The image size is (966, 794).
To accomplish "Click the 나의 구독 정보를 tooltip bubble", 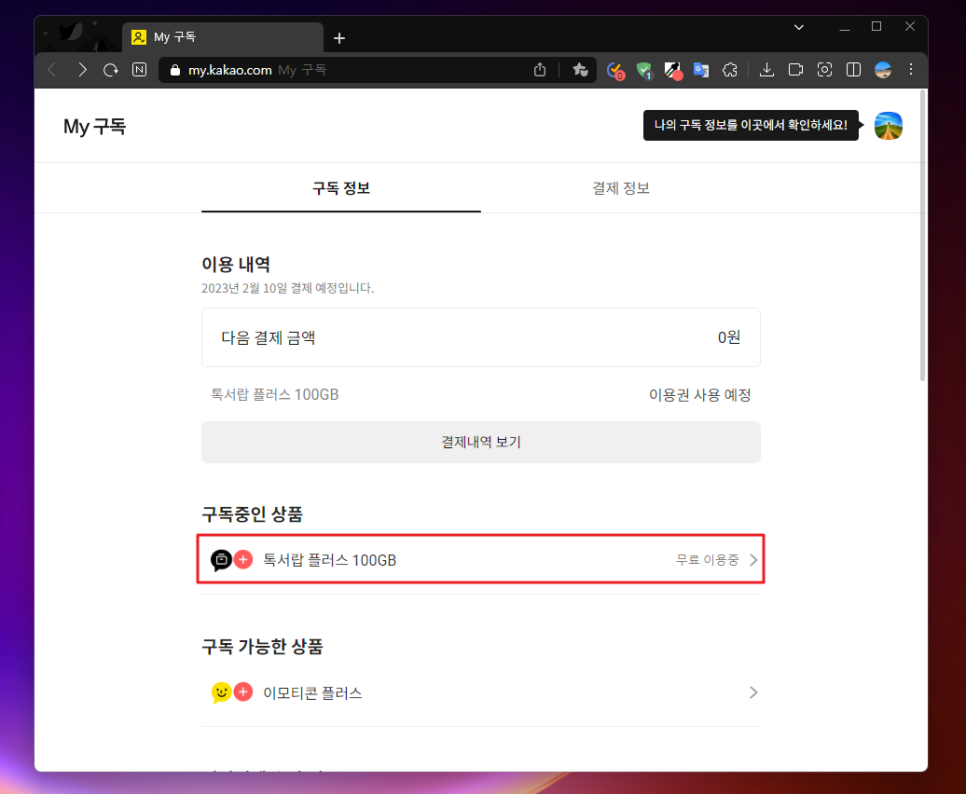I will tap(751, 126).
